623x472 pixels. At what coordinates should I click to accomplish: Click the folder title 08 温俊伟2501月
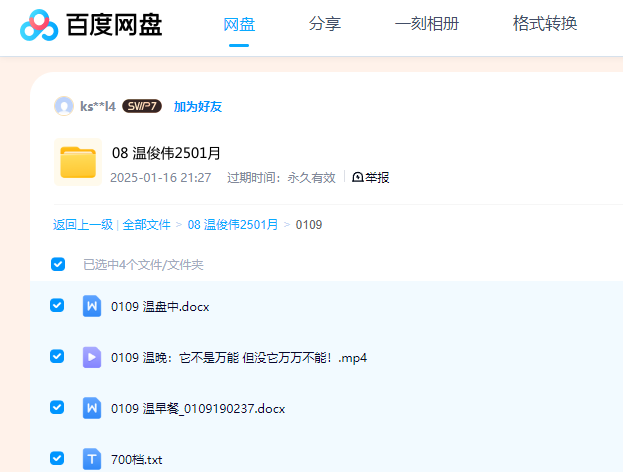pos(166,153)
